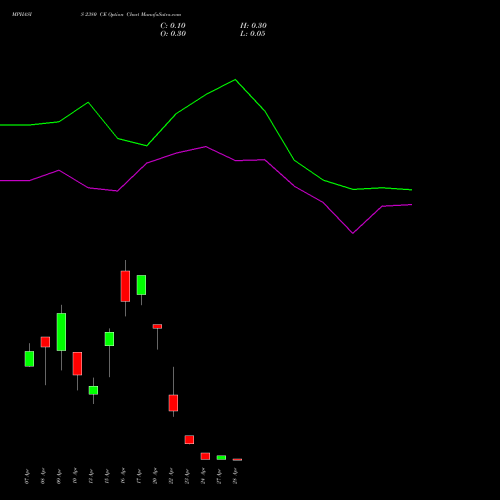Image resolution: width=500 pixels, height=500 pixels.
Task: Click the low value 'L: 0.05'
Action: (x=253, y=34)
